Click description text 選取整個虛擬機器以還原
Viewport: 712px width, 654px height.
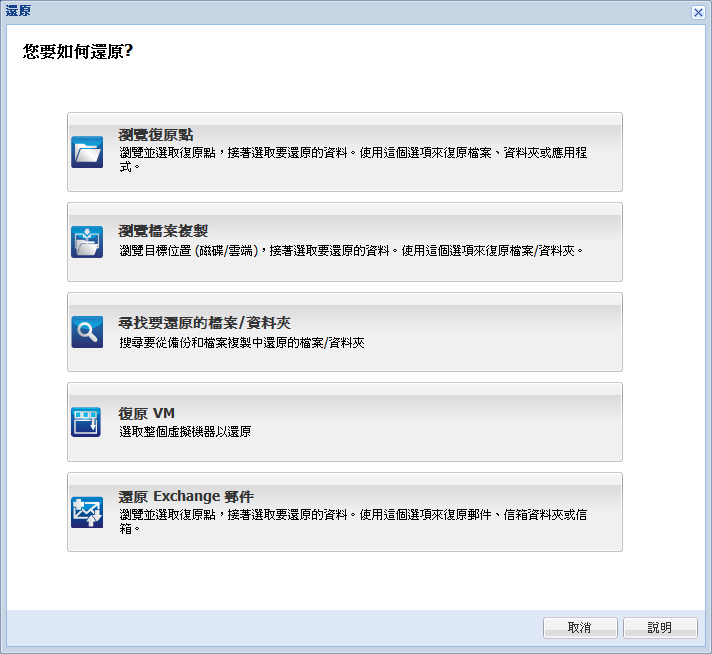coord(185,431)
